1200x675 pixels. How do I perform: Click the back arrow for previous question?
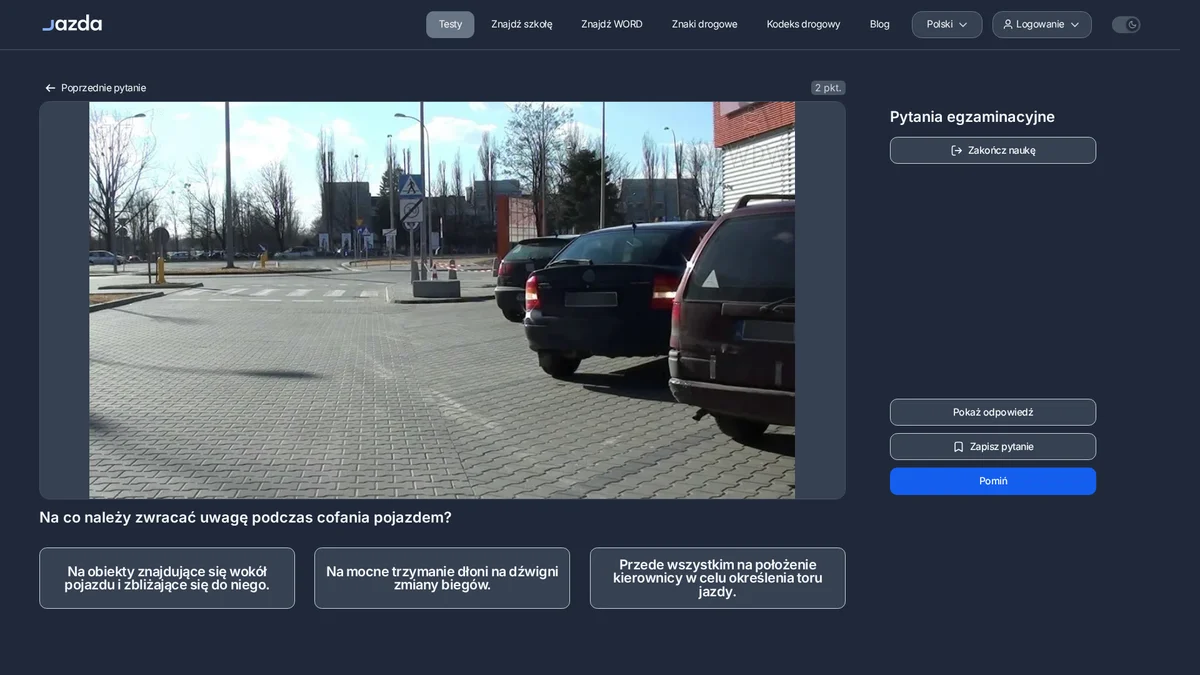coord(50,88)
